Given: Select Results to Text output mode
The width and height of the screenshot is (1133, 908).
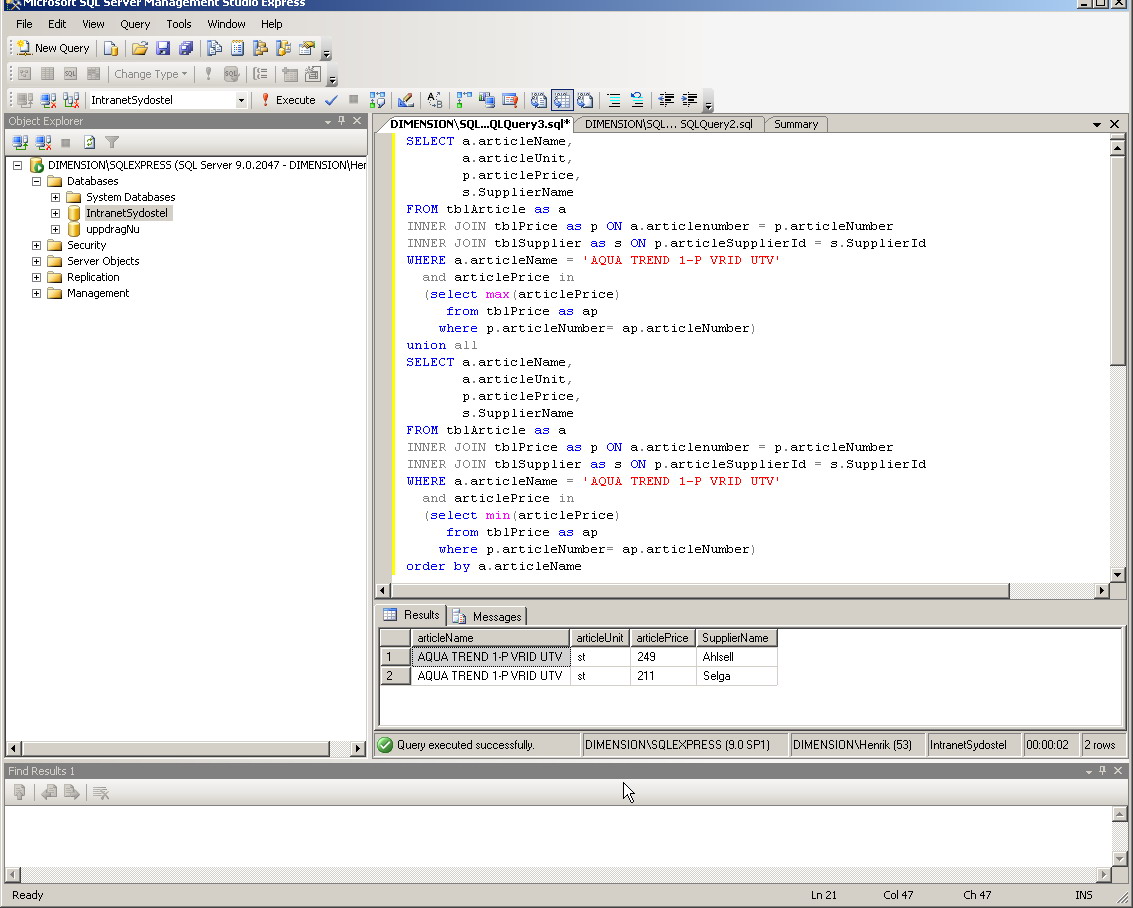Looking at the screenshot, I should (x=539, y=100).
